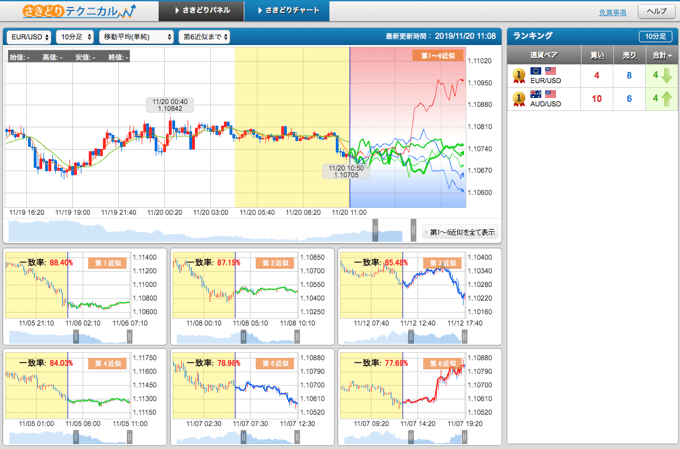
Task: Sort ranking by 買い column
Action: [x=597, y=55]
